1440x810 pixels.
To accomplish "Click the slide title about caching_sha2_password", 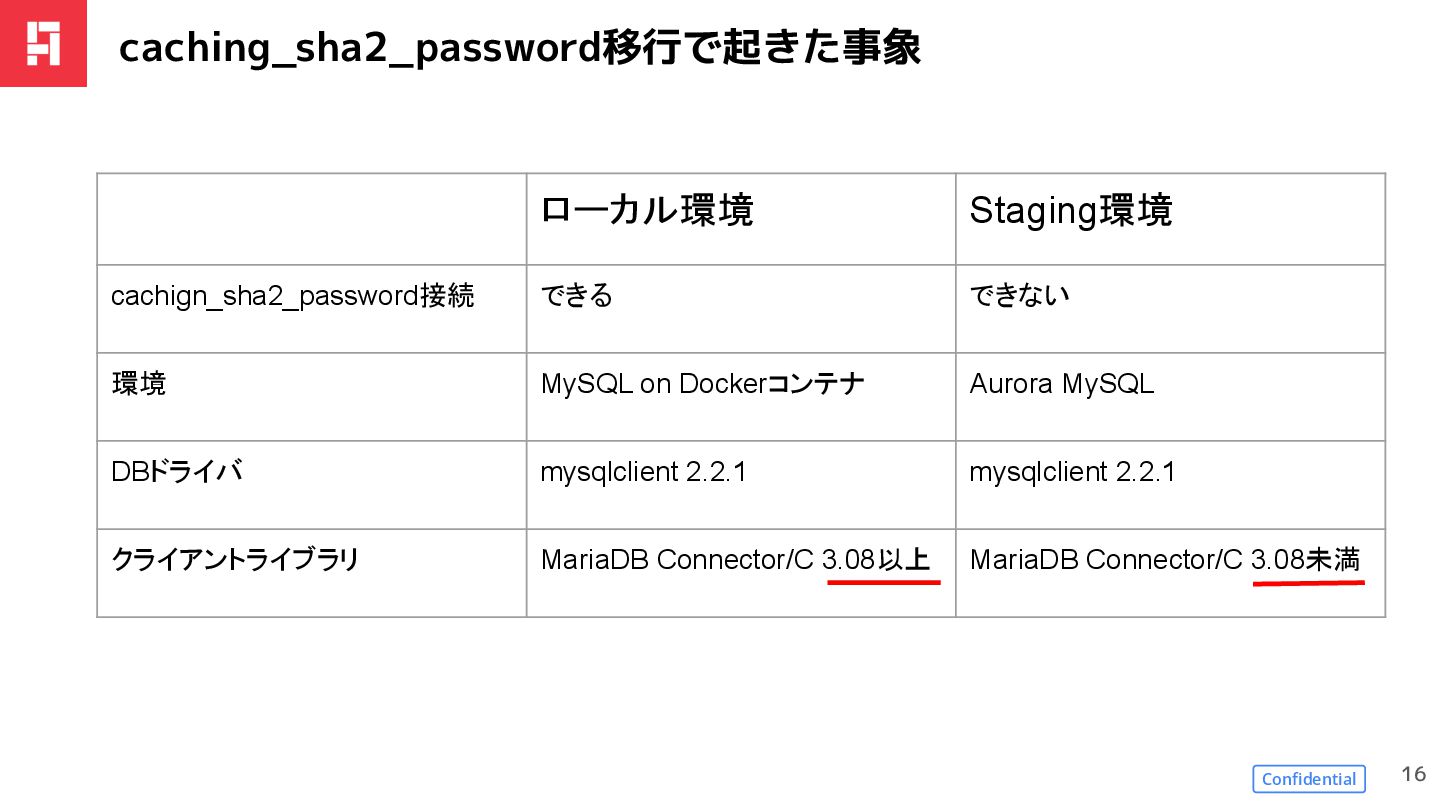I will coord(519,48).
